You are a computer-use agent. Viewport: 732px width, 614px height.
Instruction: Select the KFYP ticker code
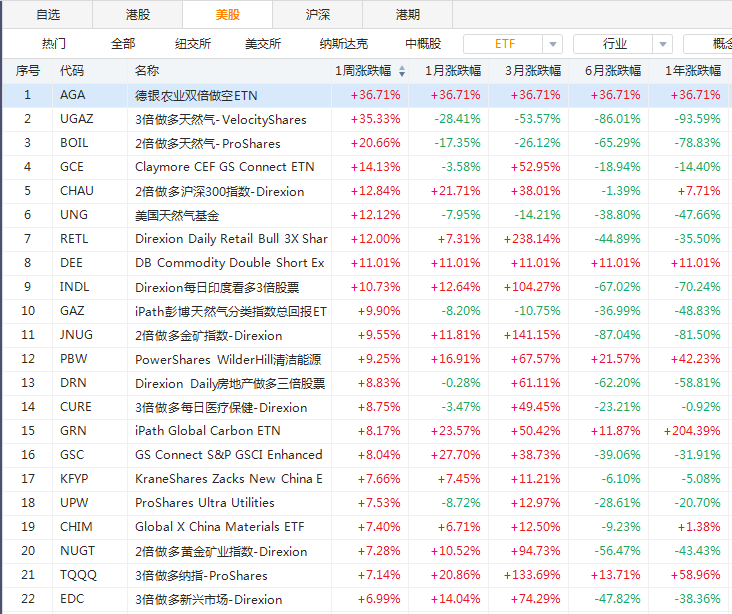(x=74, y=479)
